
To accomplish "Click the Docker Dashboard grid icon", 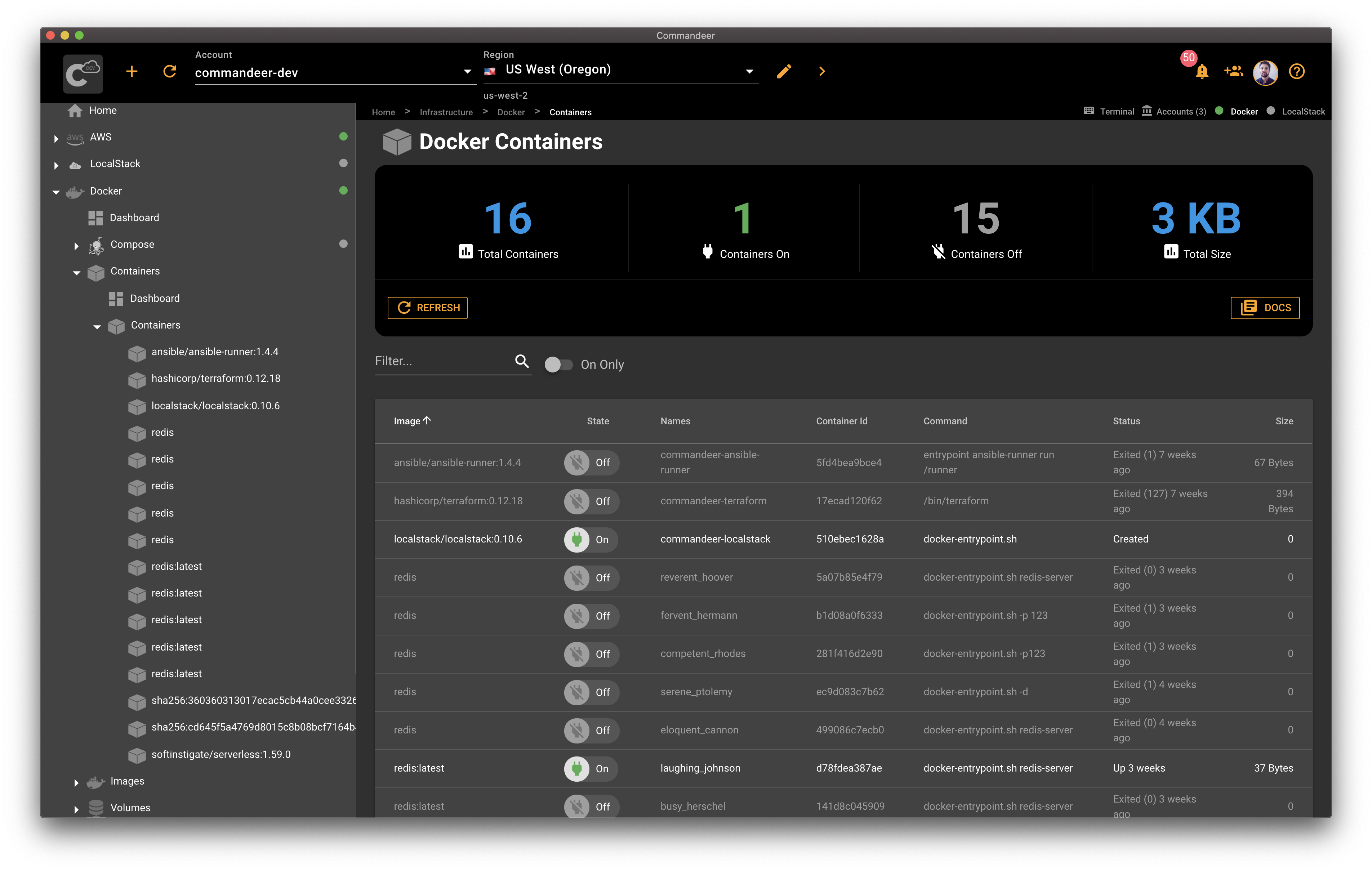I will [95, 218].
